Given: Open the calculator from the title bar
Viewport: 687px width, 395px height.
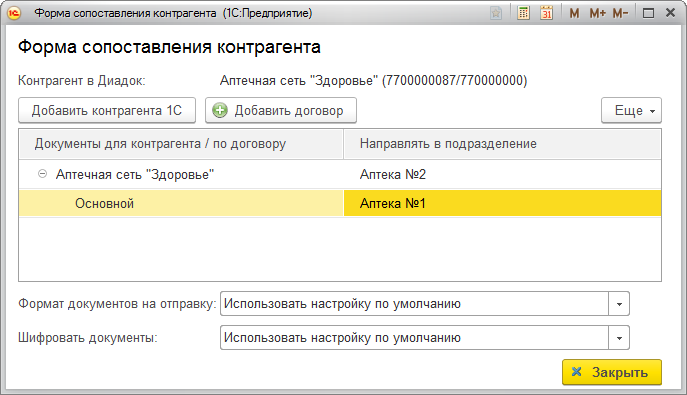Looking at the screenshot, I should coord(523,13).
